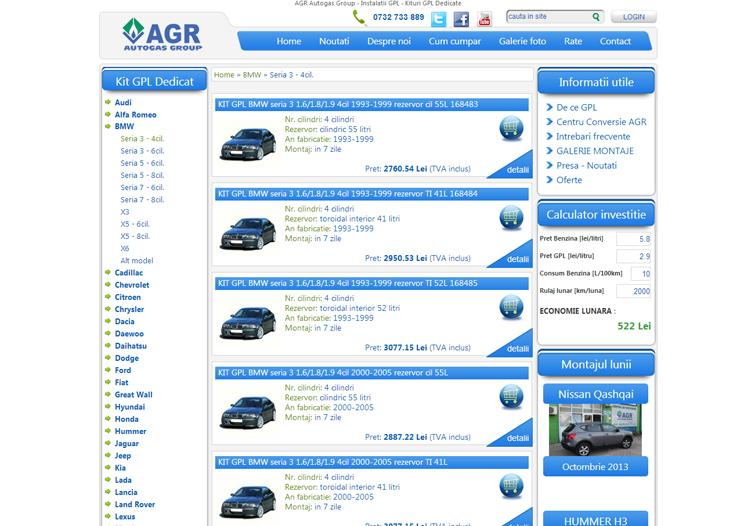Select X5 - 6cil. under BMW
The height and width of the screenshot is (526, 740).
click(x=135, y=224)
